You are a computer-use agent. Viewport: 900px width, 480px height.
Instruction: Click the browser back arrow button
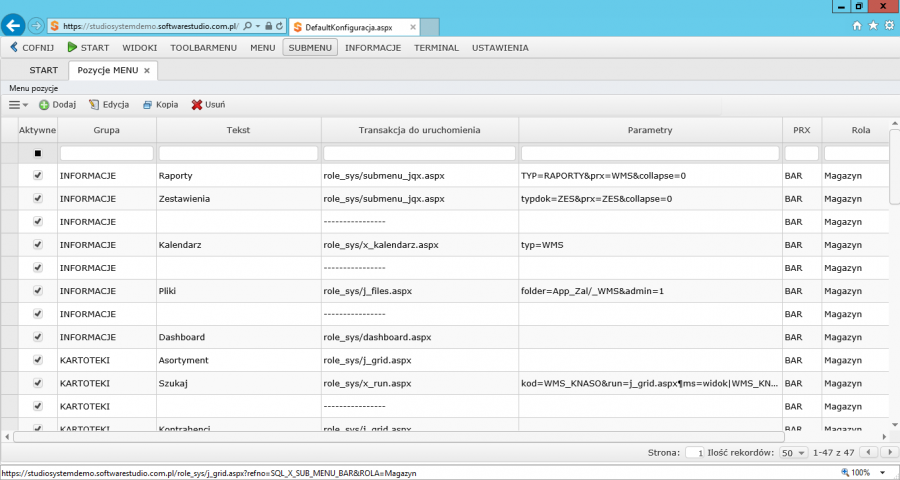tap(13, 25)
